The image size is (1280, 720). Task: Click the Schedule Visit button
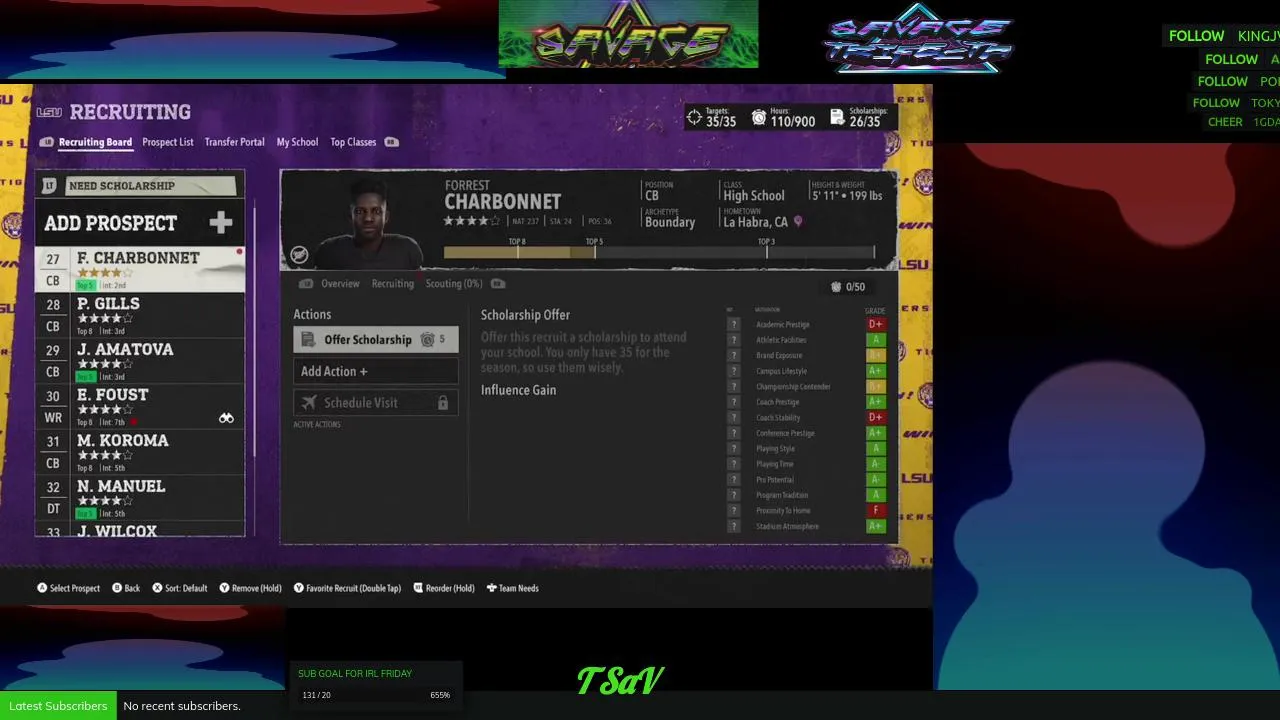pos(376,403)
